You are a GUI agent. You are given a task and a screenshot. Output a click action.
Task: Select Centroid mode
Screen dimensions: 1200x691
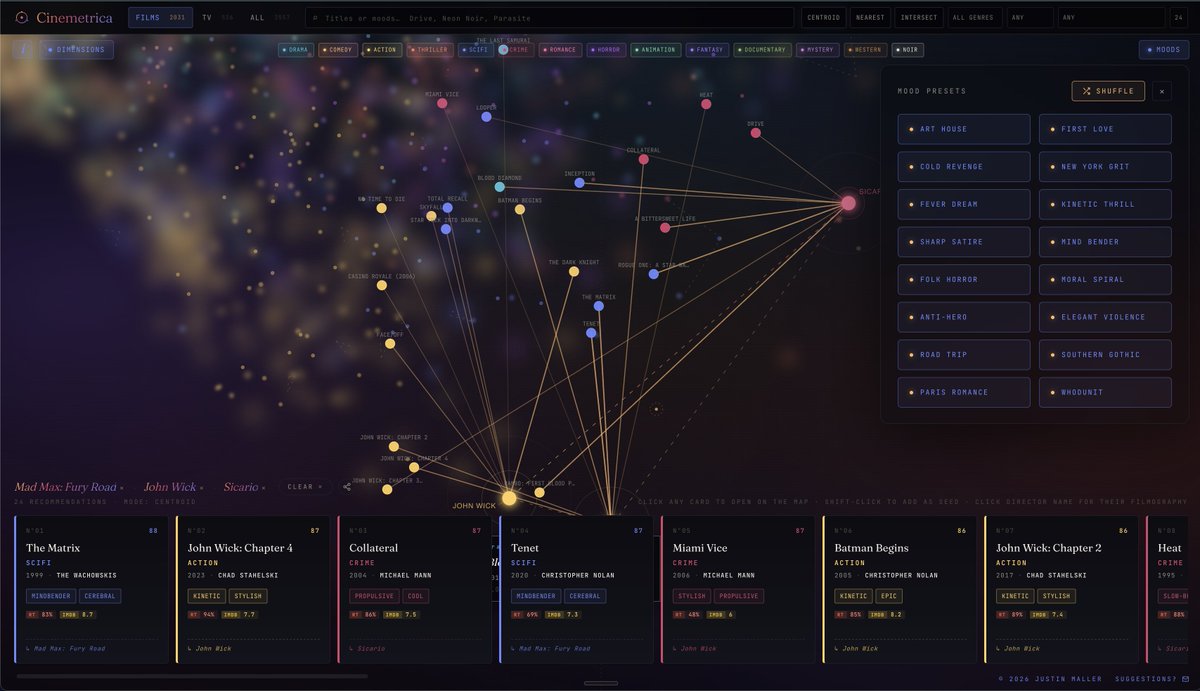[825, 17]
